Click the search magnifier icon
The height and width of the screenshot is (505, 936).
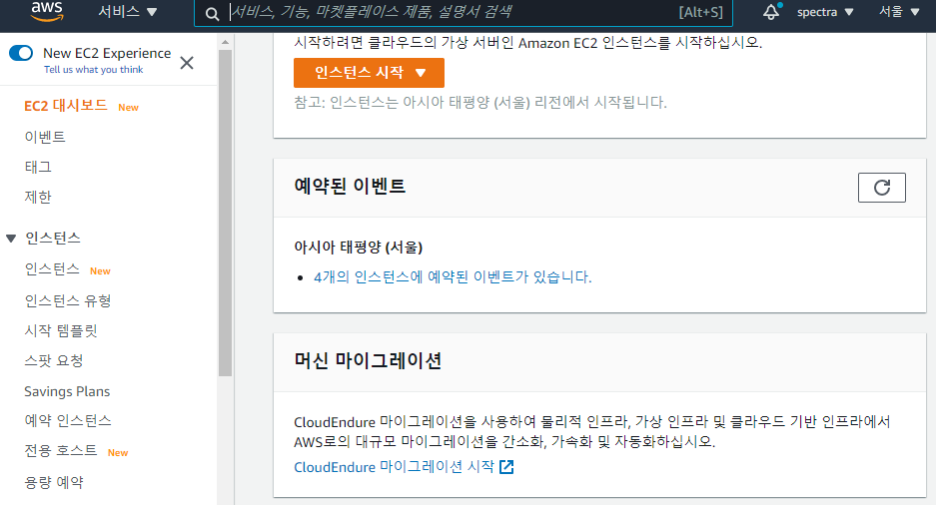212,14
